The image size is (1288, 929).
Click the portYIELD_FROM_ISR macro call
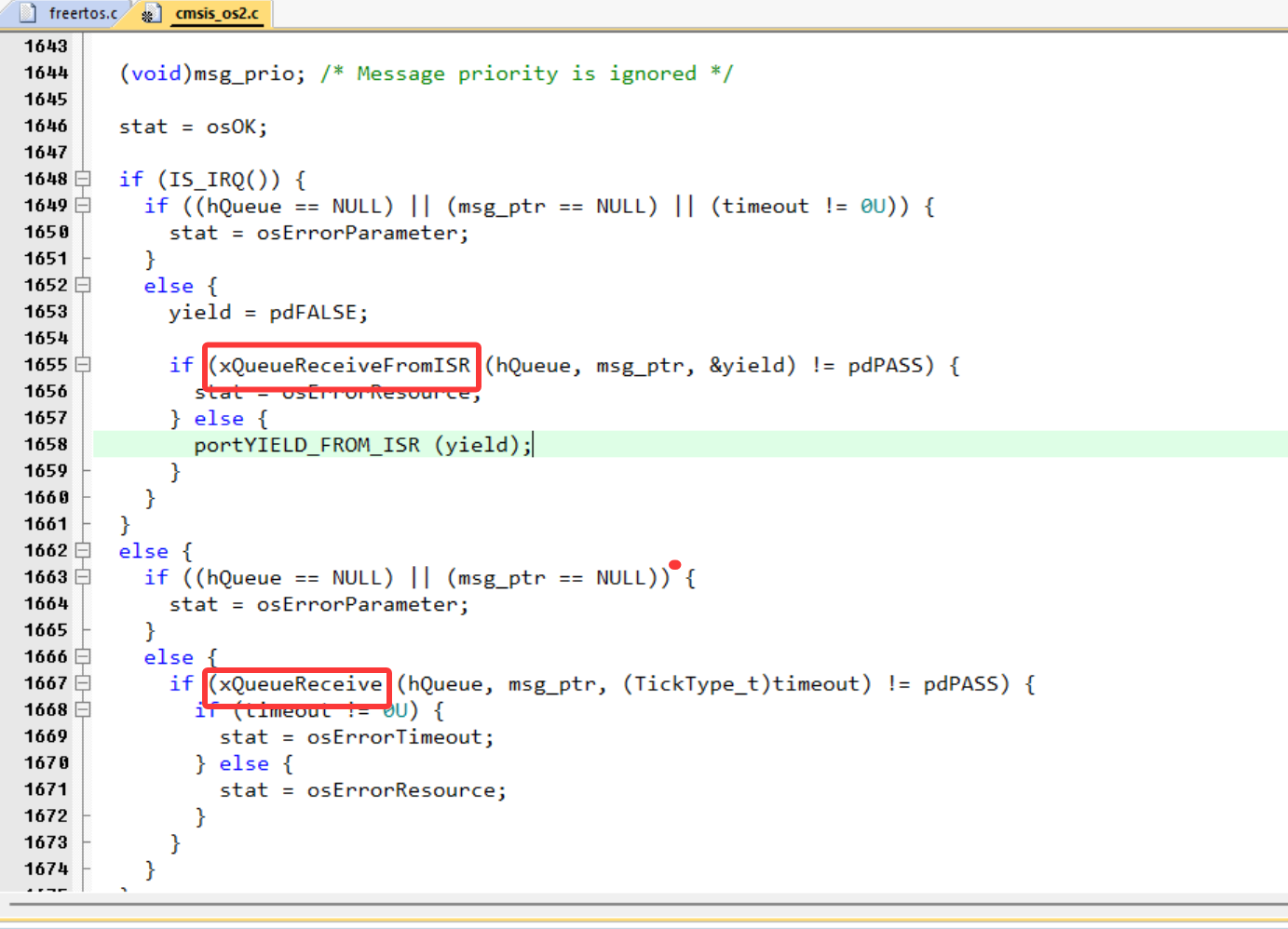(x=307, y=445)
